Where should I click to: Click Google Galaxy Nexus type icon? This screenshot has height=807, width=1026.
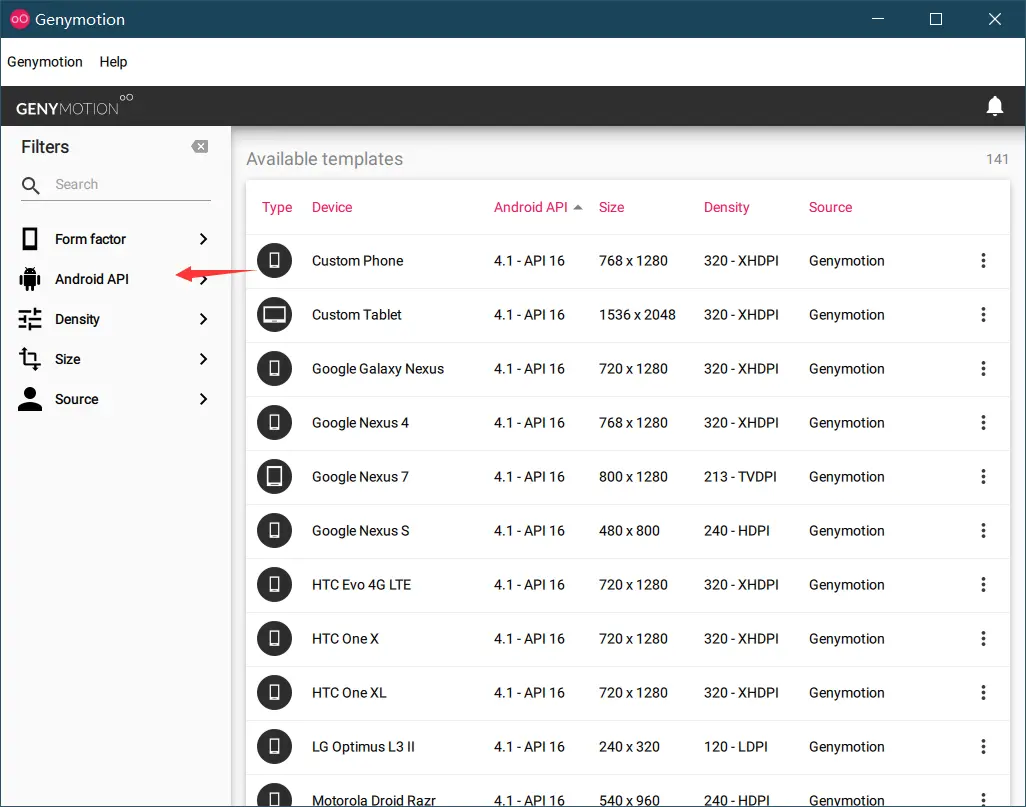point(274,368)
